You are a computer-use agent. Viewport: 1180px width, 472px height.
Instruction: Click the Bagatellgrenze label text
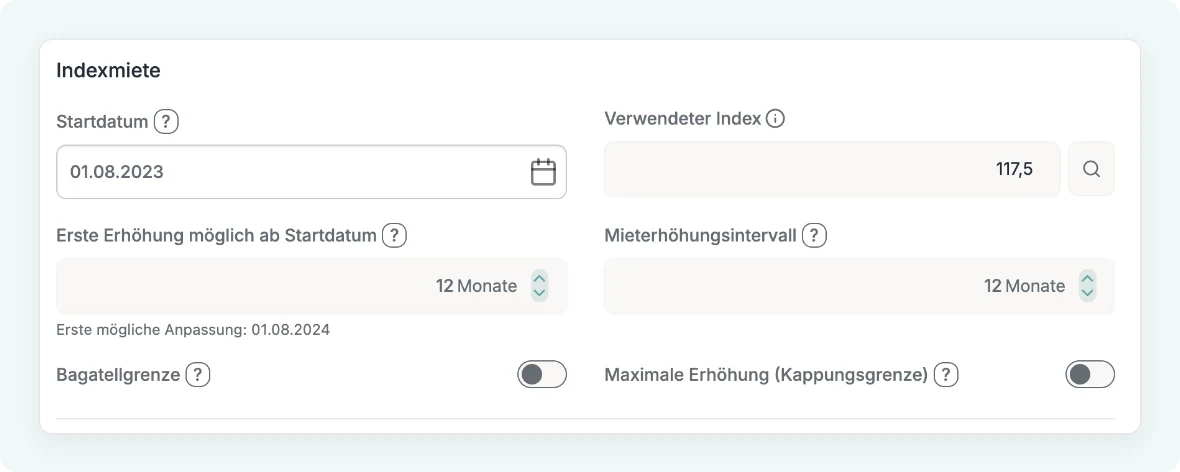pyautogui.click(x=118, y=374)
